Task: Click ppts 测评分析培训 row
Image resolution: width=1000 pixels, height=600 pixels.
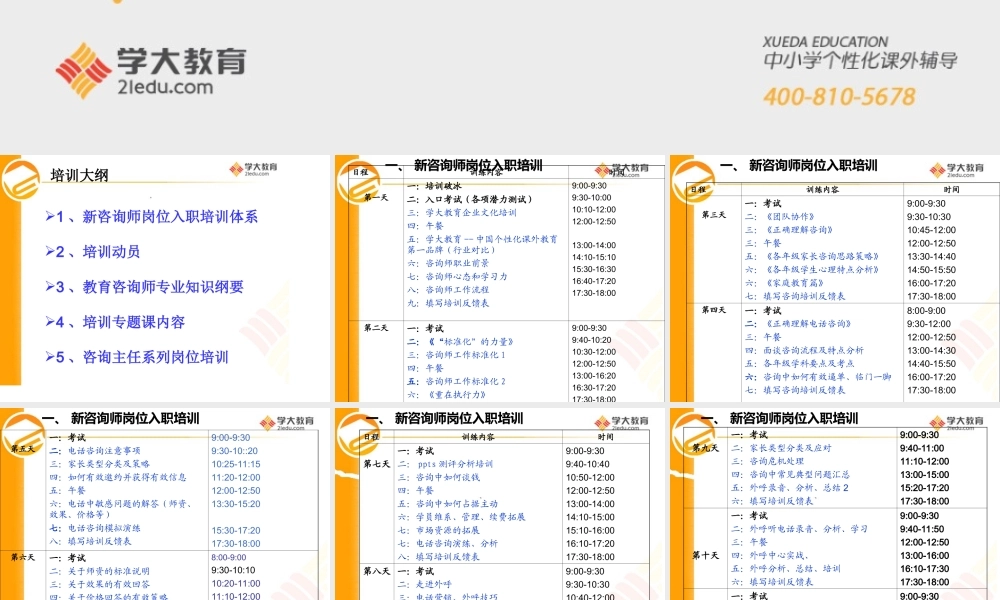Action: point(445,464)
